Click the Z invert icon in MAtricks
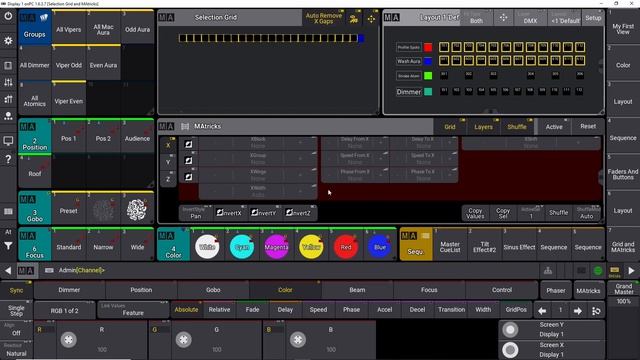 (x=188, y=177)
